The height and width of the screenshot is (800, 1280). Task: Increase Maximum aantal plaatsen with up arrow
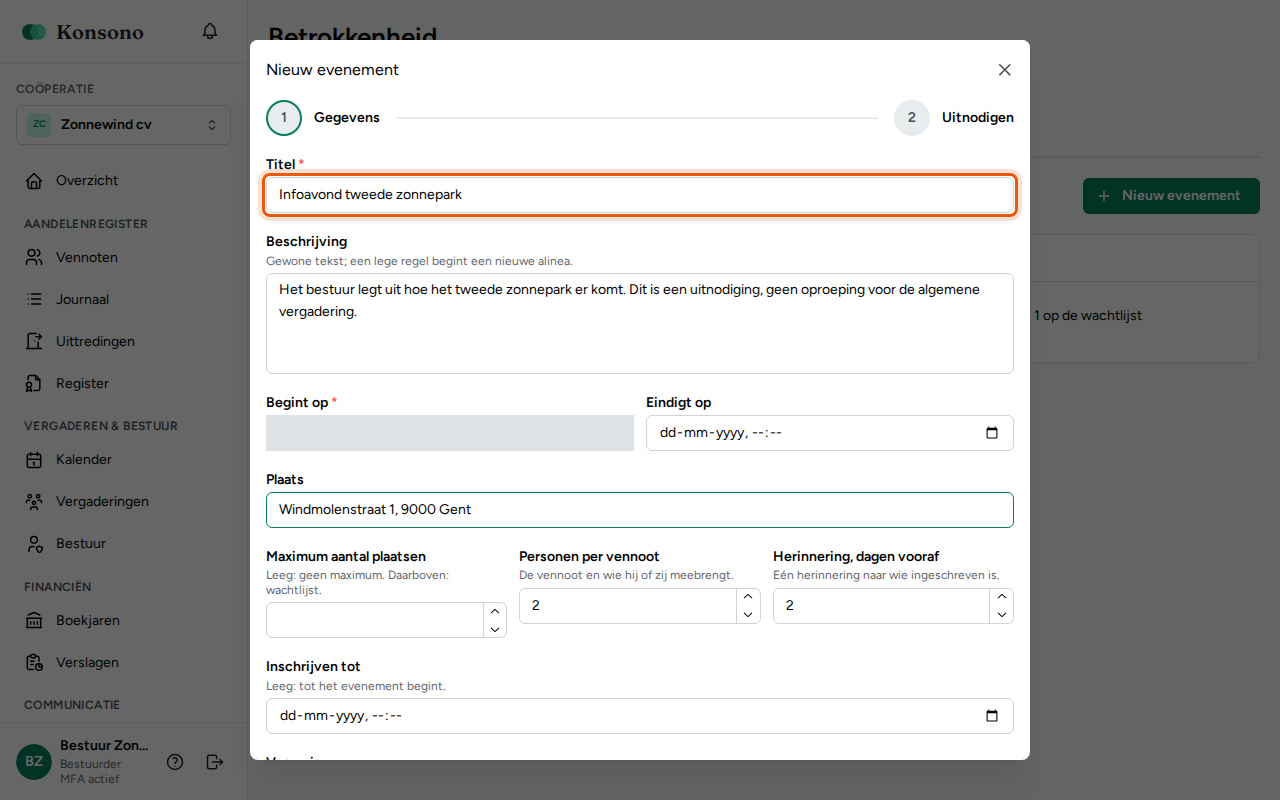(x=494, y=611)
